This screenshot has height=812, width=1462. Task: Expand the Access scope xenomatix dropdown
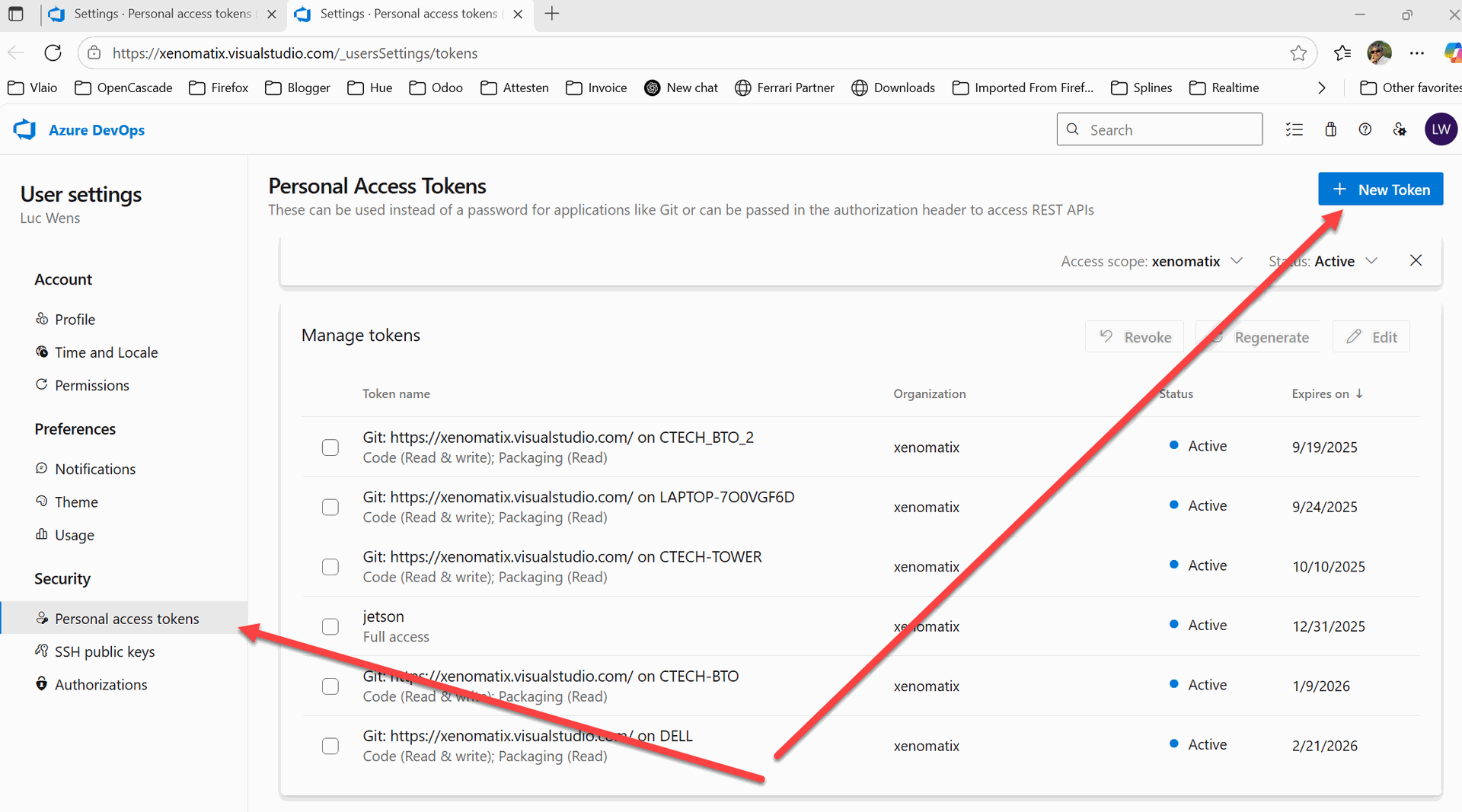pyautogui.click(x=1151, y=261)
